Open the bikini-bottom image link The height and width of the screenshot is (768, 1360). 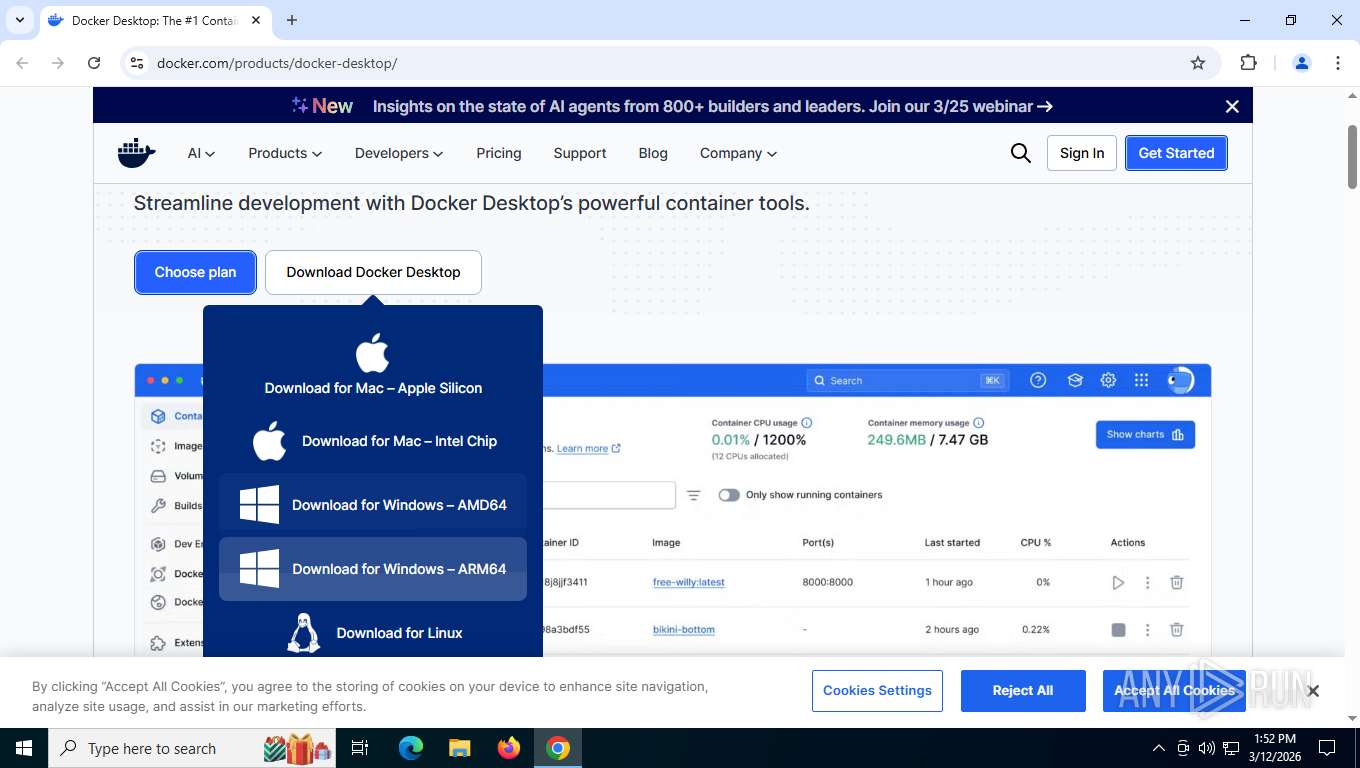coord(683,630)
